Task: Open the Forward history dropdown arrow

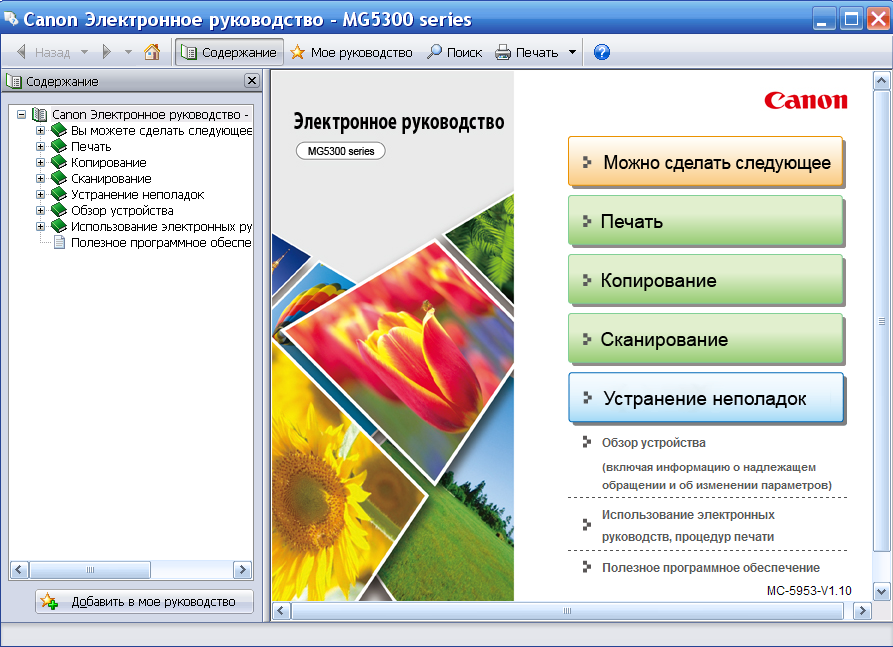Action: coord(128,52)
